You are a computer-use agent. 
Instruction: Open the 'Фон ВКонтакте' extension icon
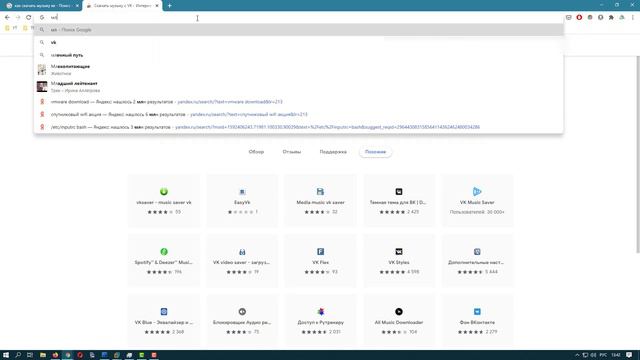tap(477, 311)
